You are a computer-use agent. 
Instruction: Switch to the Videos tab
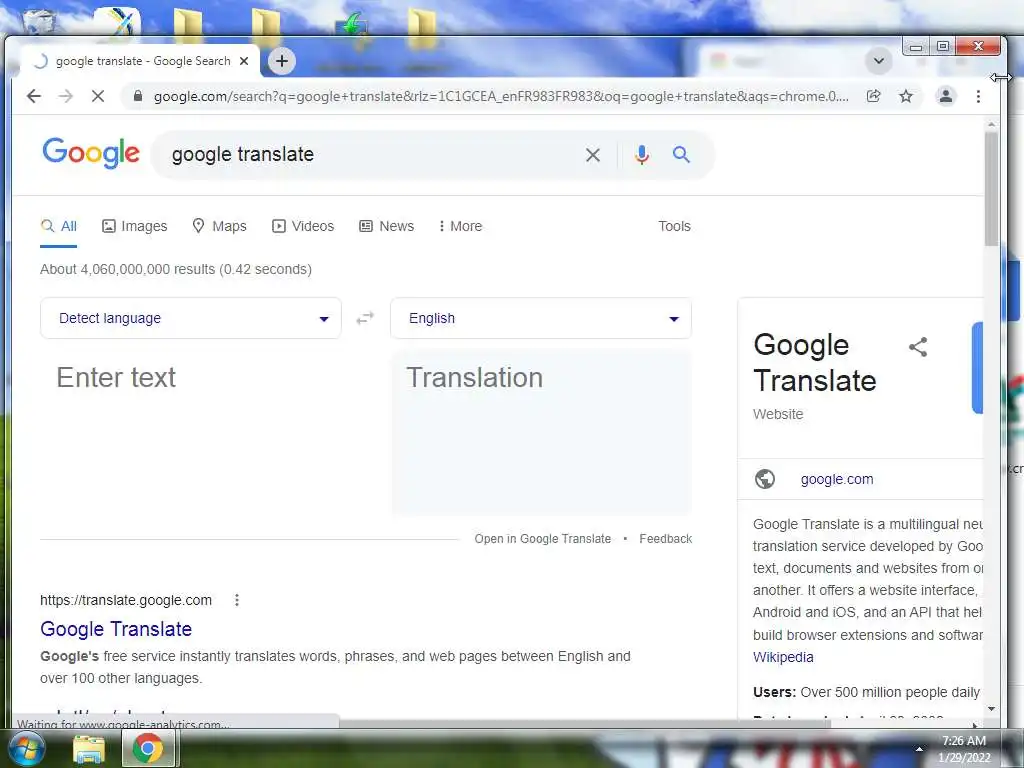click(303, 226)
